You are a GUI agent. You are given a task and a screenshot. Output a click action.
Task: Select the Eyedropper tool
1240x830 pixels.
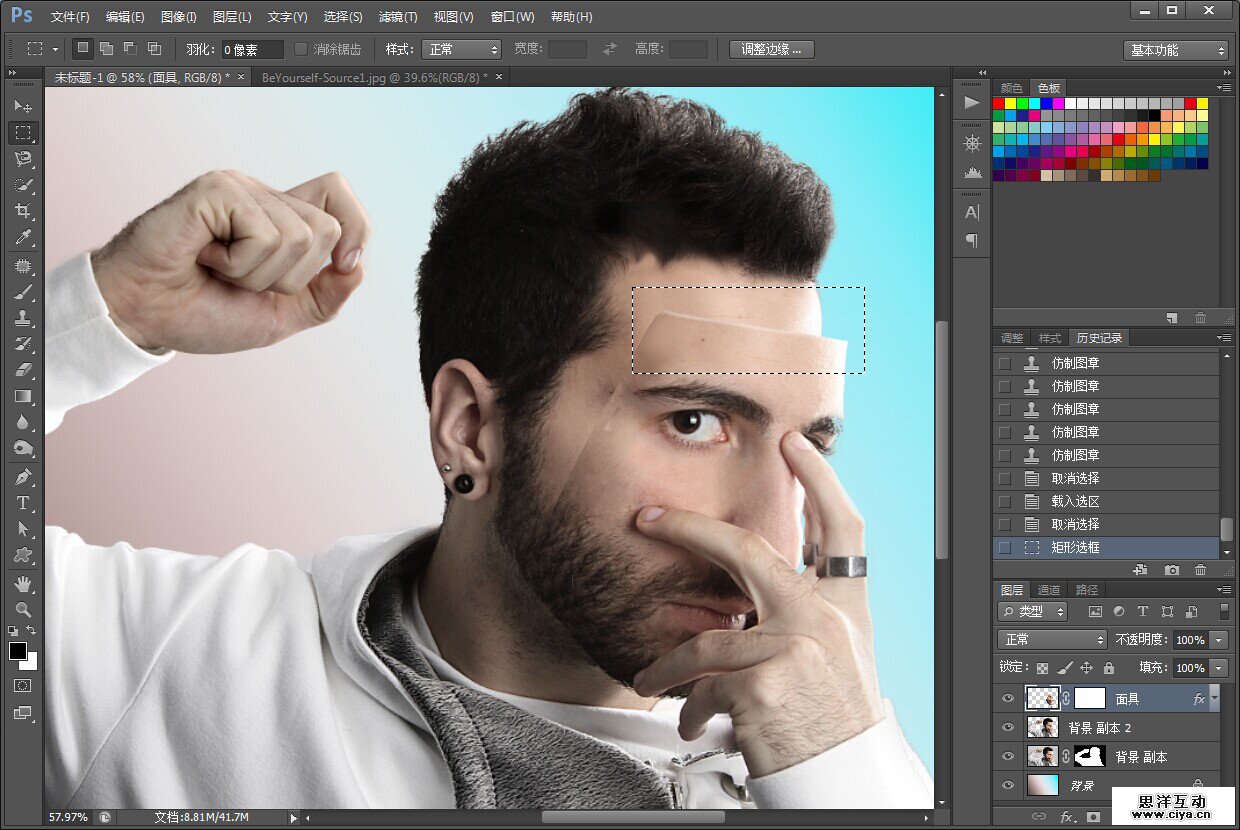(x=23, y=238)
